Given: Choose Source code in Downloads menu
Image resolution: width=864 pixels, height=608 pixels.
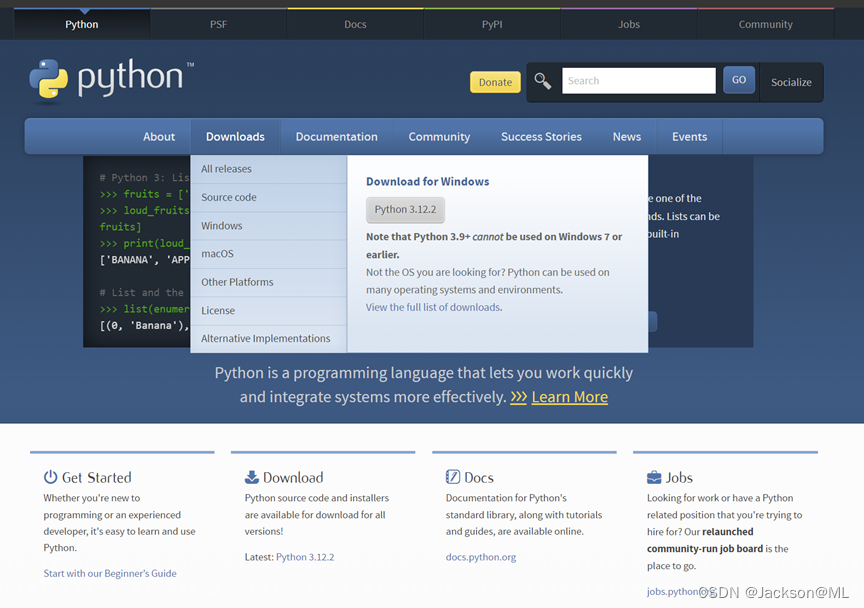Looking at the screenshot, I should (x=268, y=197).
